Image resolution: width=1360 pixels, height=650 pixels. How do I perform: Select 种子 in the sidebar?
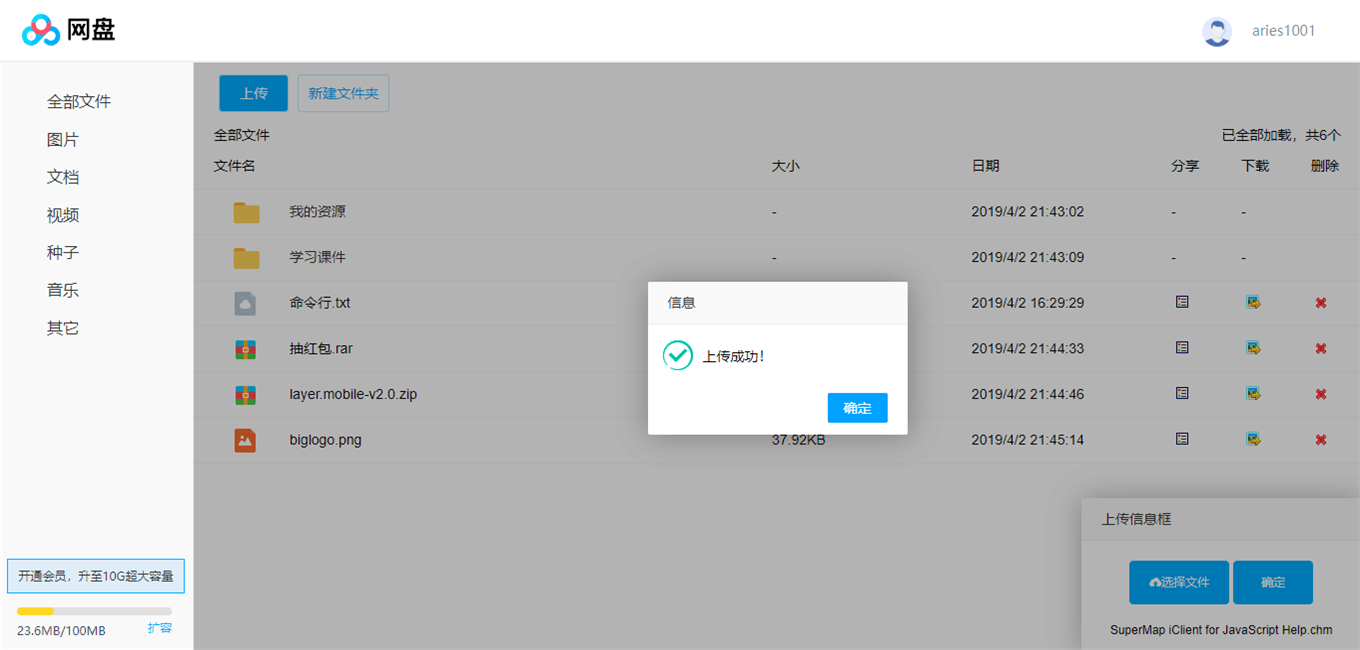coord(63,253)
